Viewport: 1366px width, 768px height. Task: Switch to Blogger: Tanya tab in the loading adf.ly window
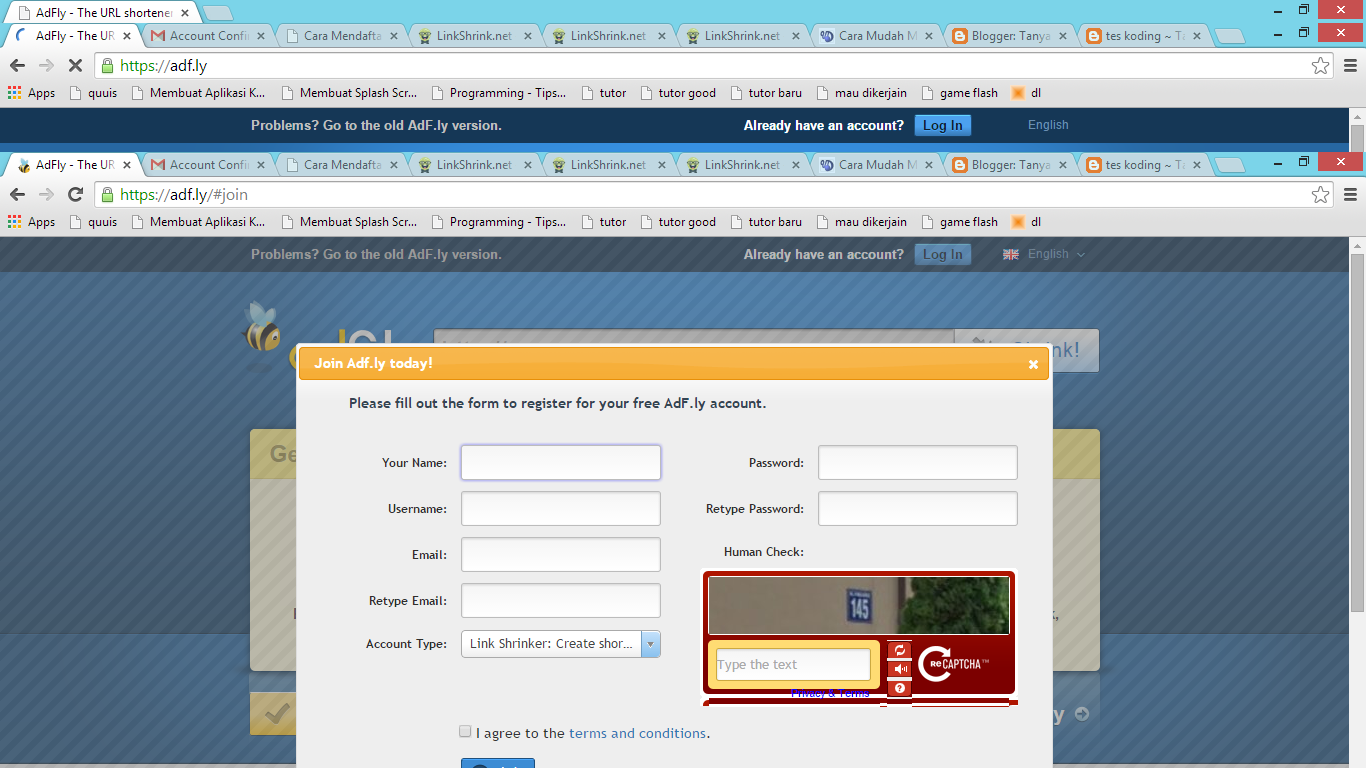(x=1010, y=36)
